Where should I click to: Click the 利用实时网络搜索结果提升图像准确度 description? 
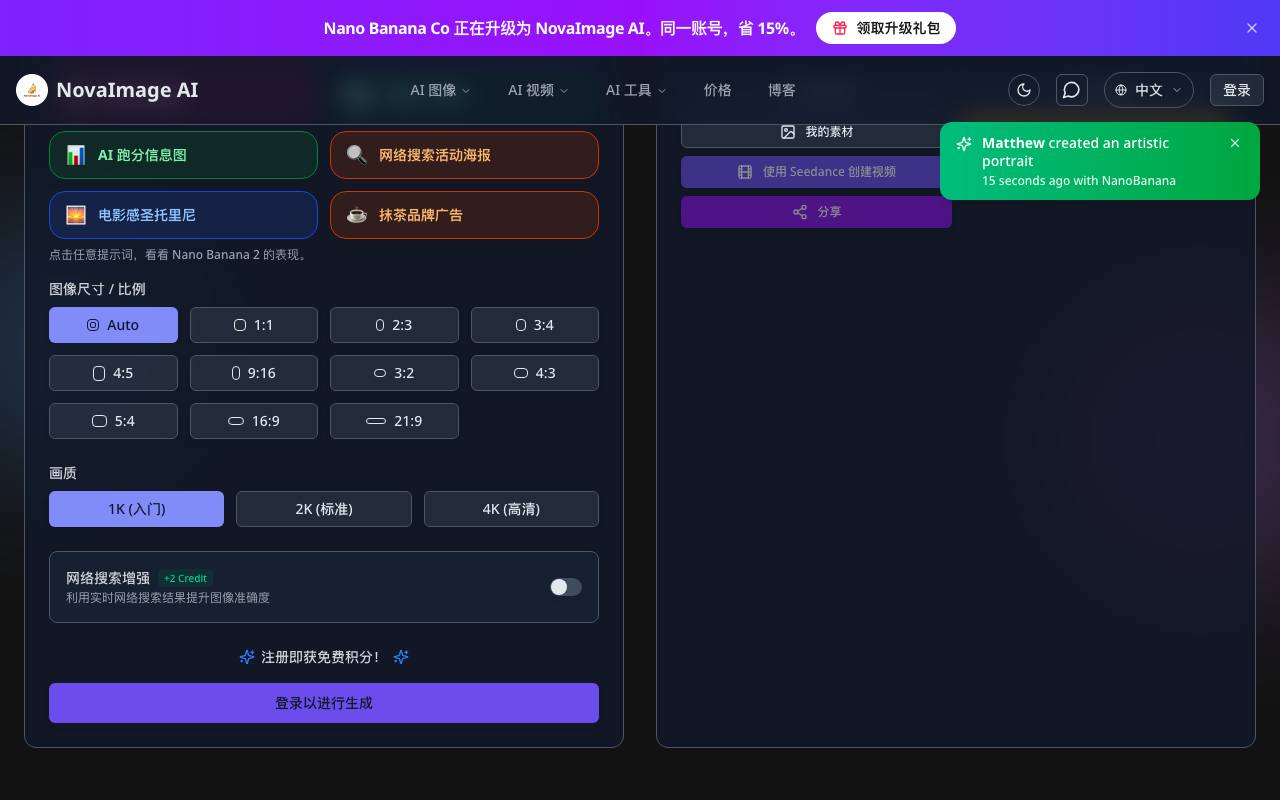tap(168, 598)
